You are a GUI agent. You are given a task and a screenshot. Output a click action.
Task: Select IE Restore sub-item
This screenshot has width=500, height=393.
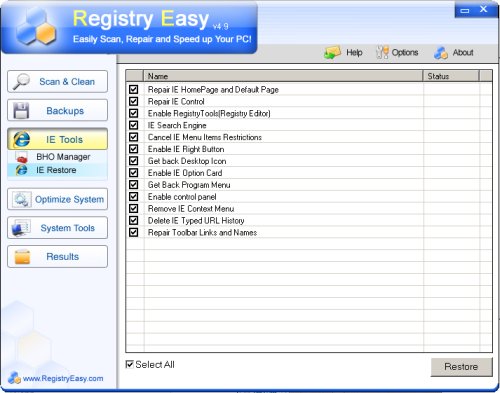(56, 170)
